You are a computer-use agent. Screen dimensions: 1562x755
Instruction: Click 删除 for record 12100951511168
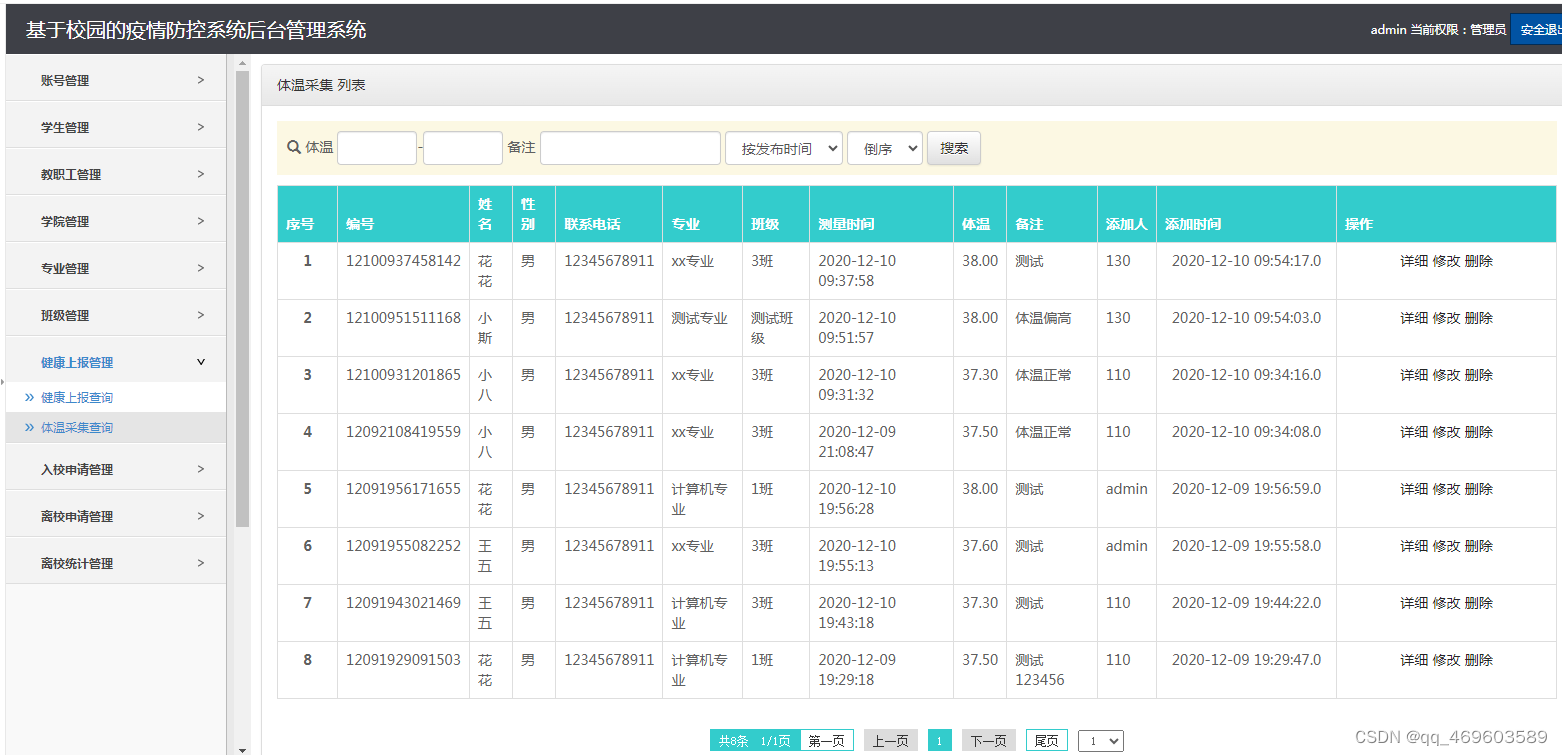[x=1479, y=318]
